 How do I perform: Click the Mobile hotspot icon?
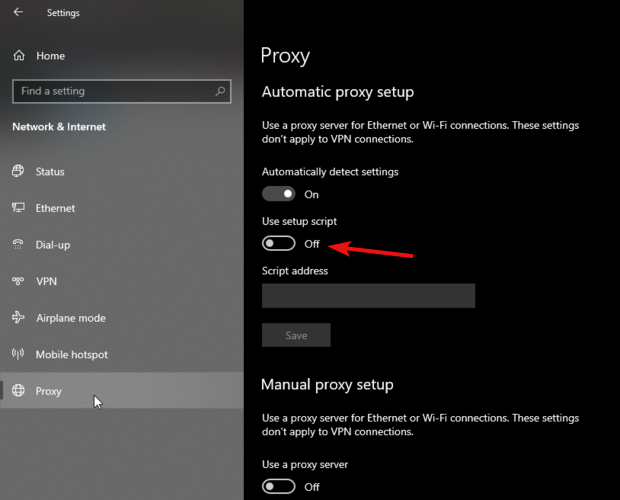point(18,354)
